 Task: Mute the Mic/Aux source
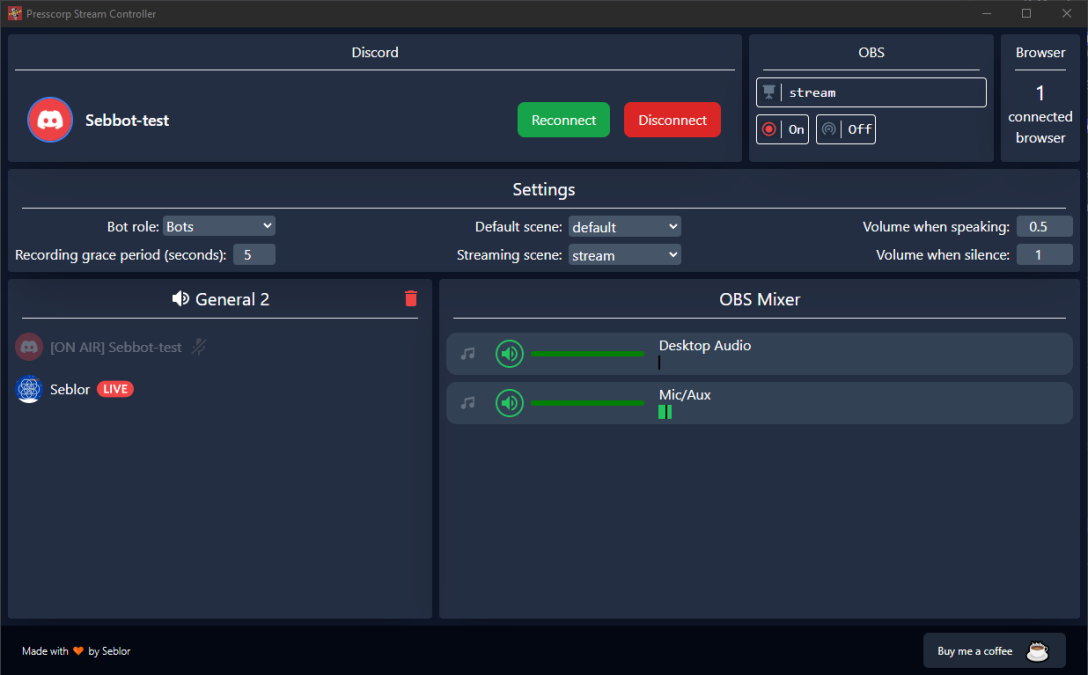(x=509, y=403)
